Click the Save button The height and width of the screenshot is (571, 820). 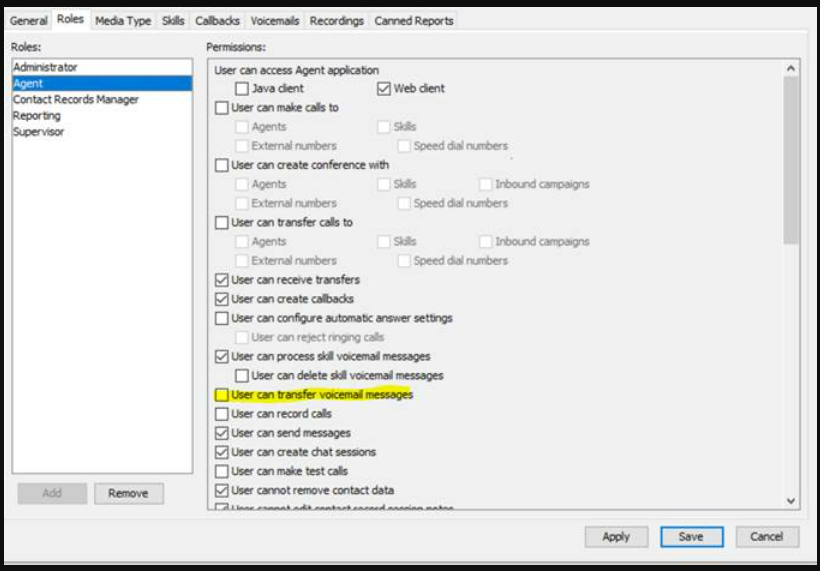(691, 536)
